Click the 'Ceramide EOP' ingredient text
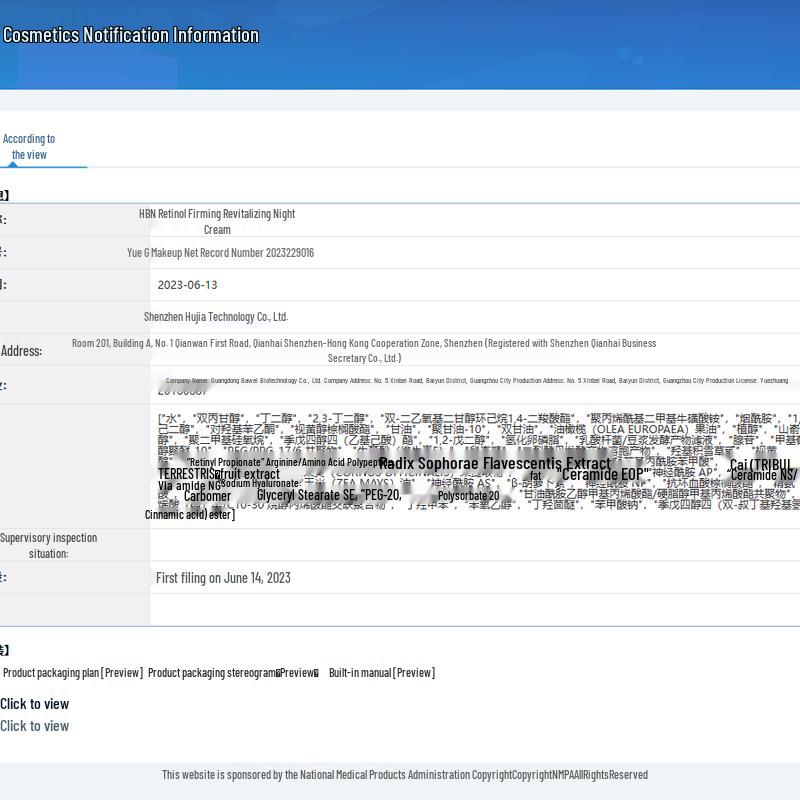The image size is (800, 800). (x=605, y=474)
